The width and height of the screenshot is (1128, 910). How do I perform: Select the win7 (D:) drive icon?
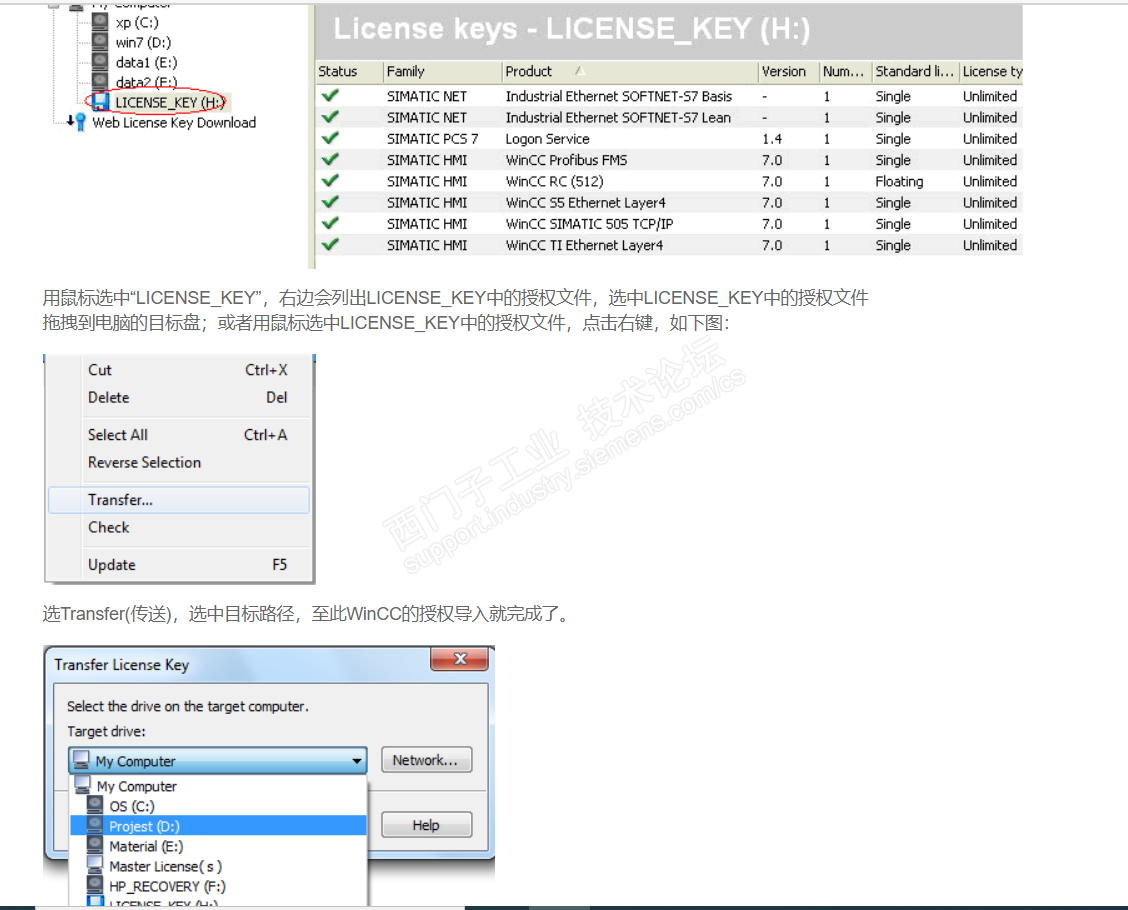coord(100,42)
